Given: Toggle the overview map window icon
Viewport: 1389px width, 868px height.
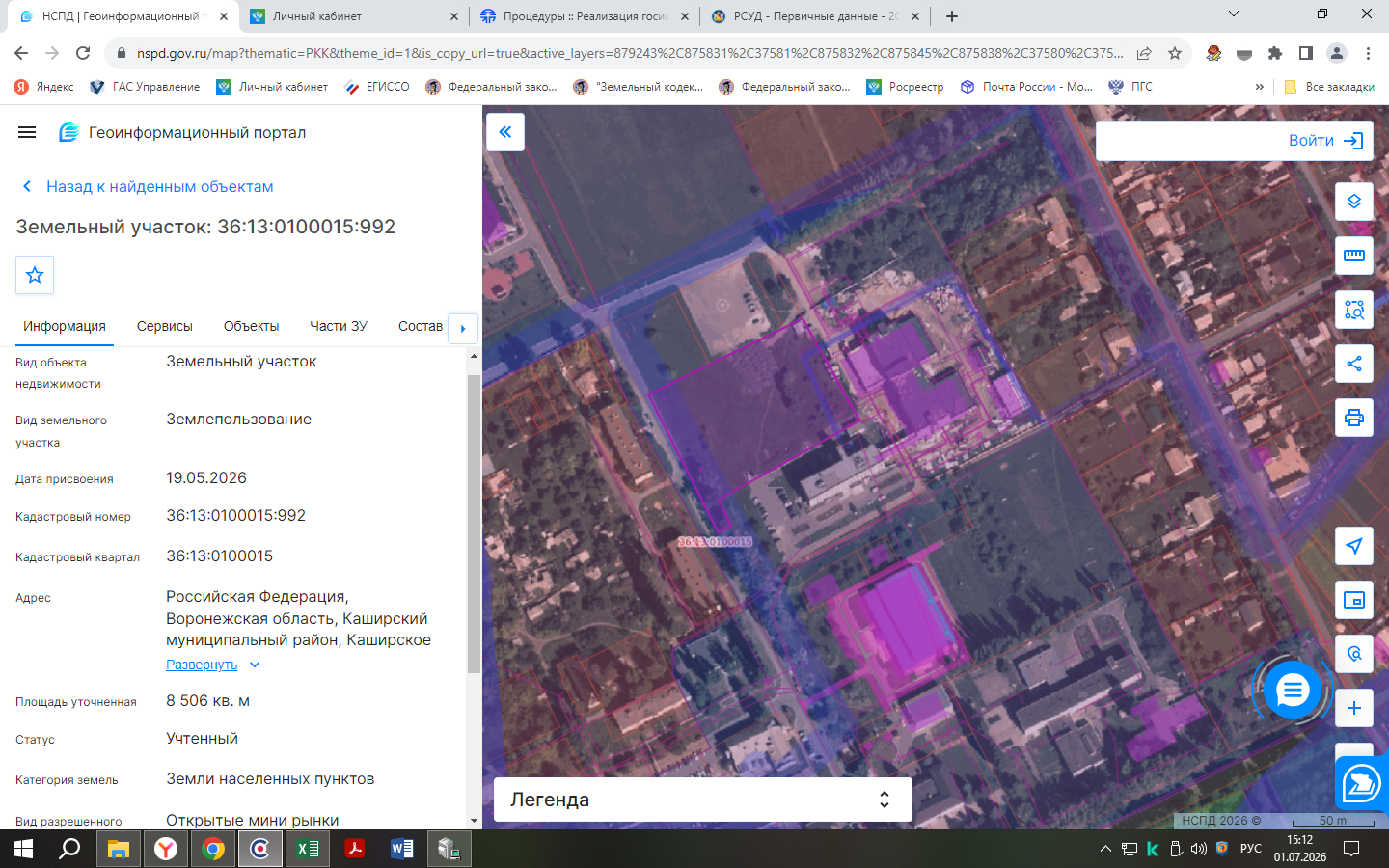Looking at the screenshot, I should coord(1354,600).
